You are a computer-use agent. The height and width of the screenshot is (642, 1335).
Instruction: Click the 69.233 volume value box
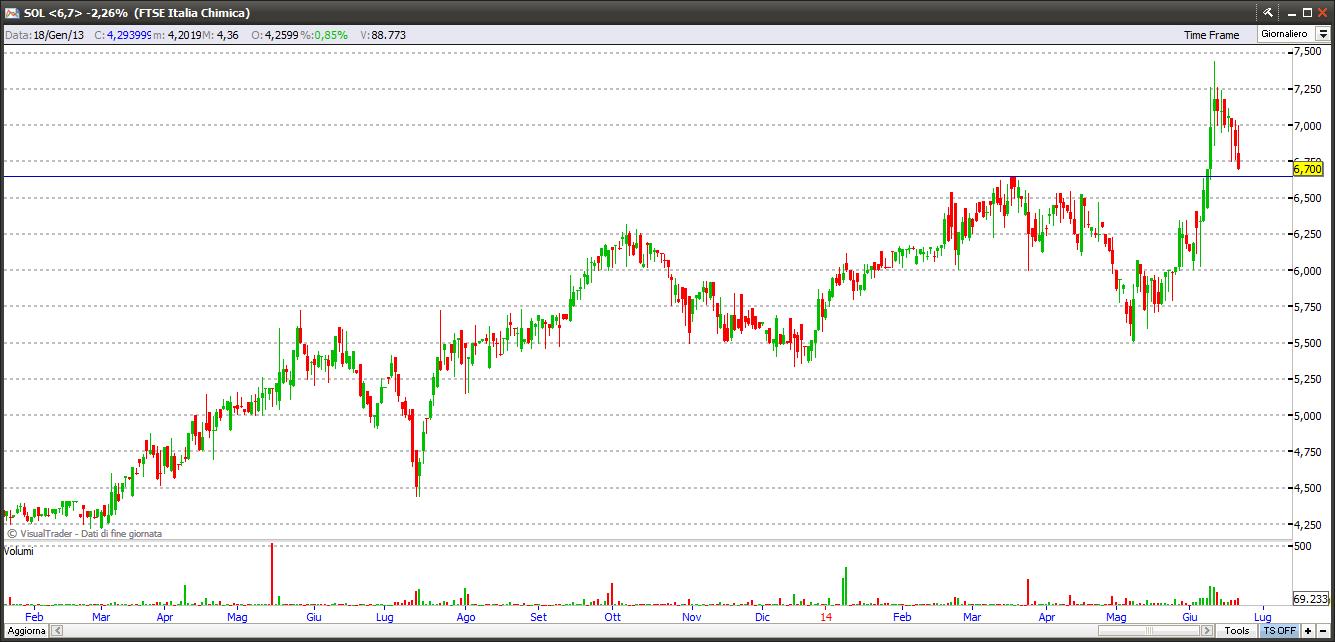click(1311, 599)
